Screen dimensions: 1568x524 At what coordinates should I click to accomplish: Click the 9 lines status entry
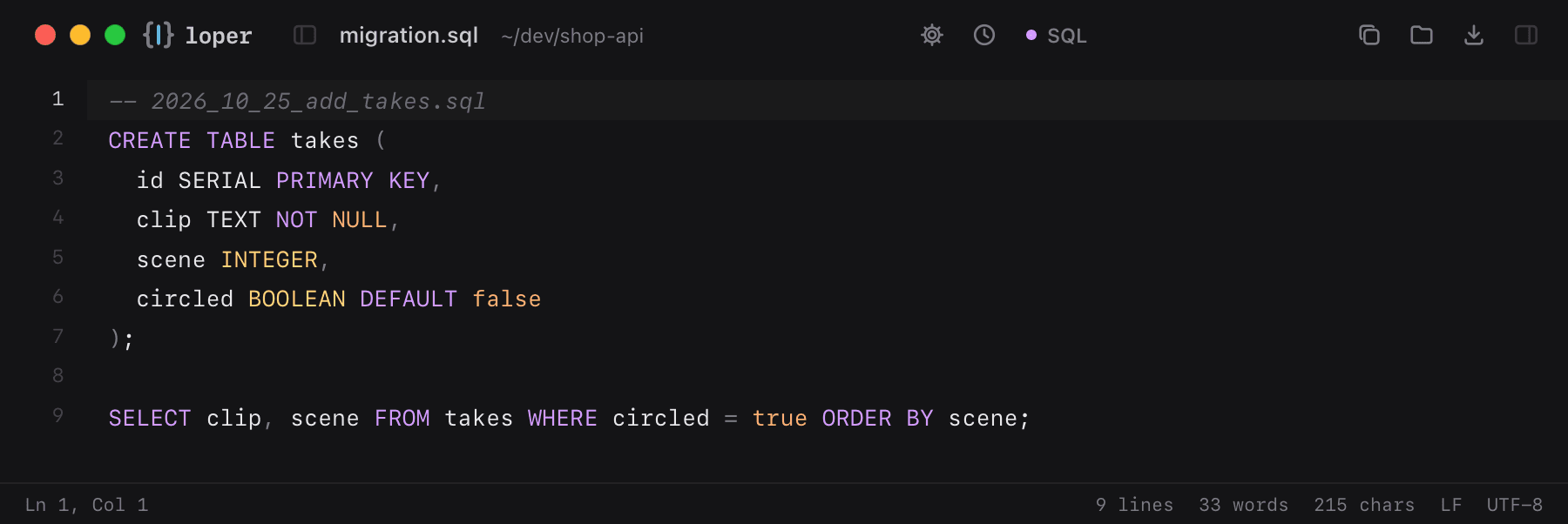[x=1134, y=505]
